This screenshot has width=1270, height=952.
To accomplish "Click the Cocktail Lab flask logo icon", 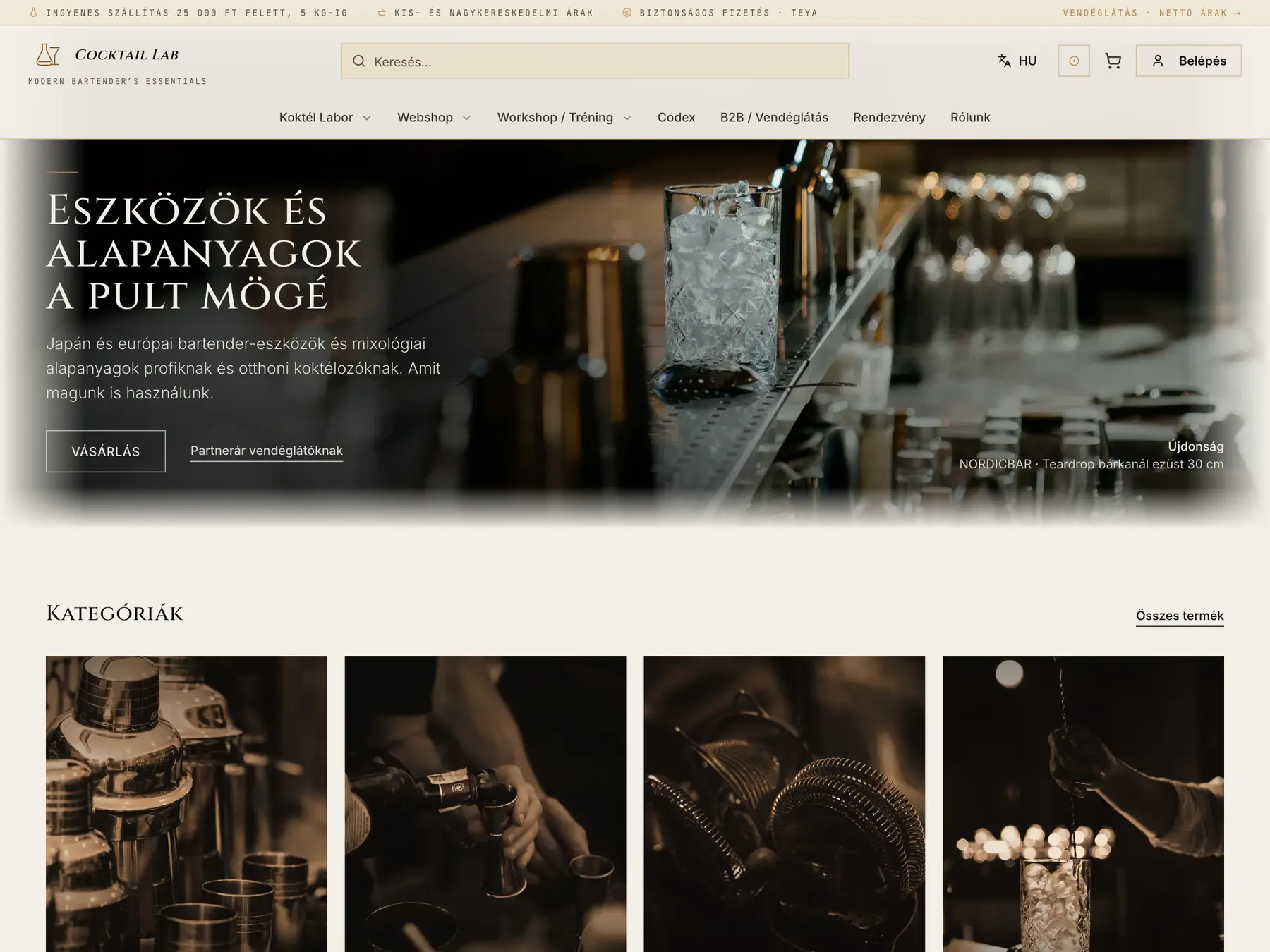I will pos(48,54).
